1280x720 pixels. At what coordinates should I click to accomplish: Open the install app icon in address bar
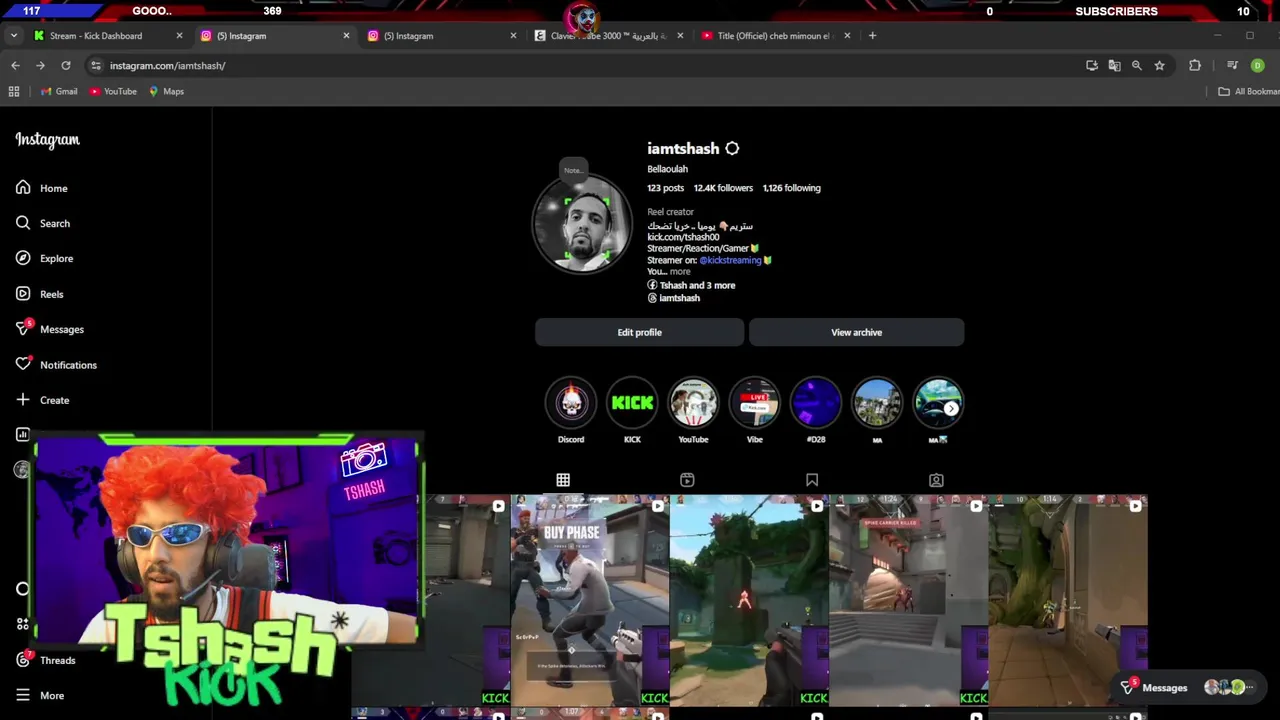point(1092,65)
